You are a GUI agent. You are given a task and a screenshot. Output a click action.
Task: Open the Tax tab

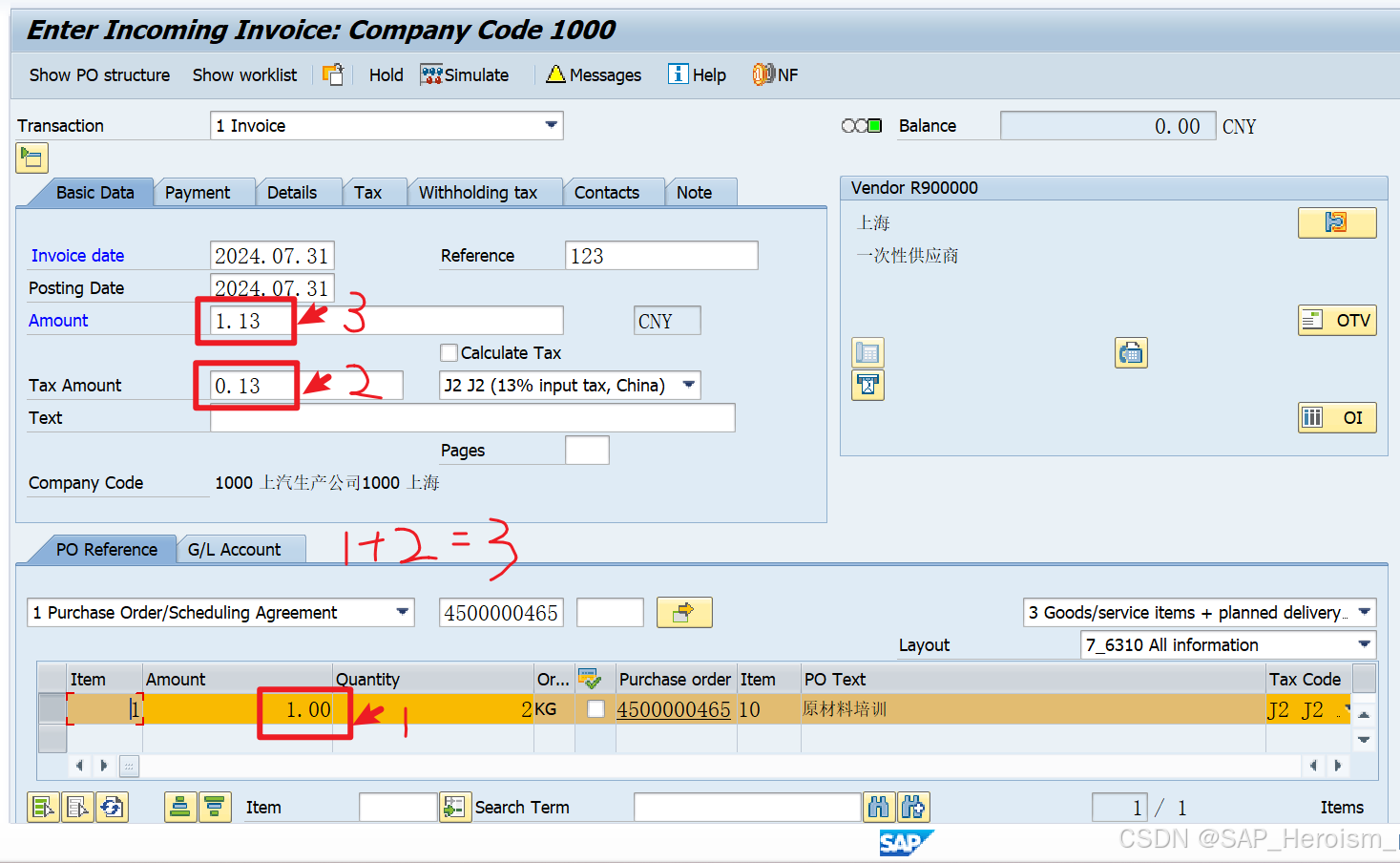[x=367, y=192]
